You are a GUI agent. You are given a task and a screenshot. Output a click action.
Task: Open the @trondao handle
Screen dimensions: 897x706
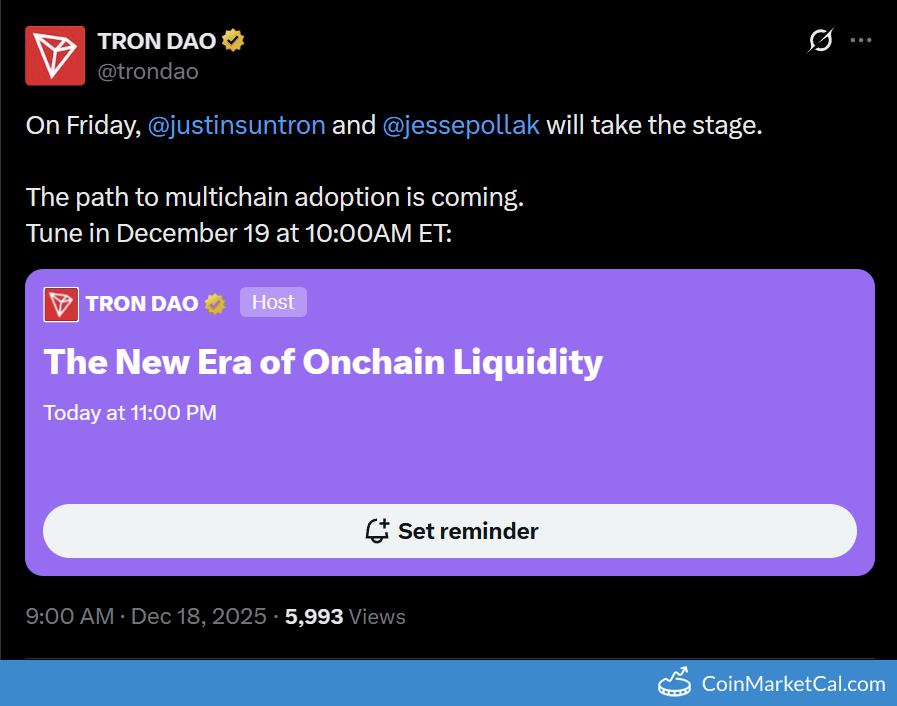coord(147,71)
